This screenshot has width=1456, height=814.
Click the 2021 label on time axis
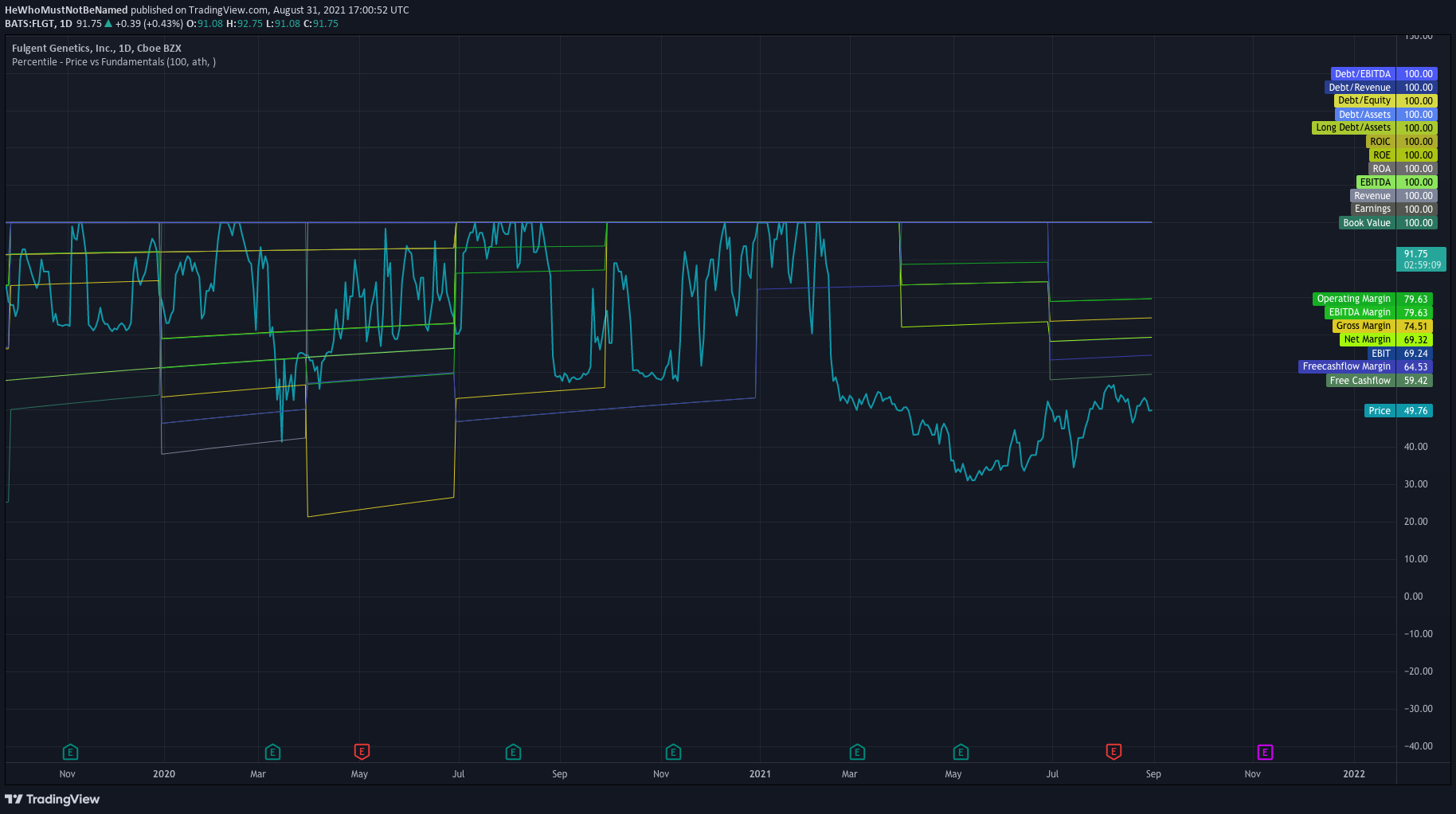pyautogui.click(x=760, y=774)
